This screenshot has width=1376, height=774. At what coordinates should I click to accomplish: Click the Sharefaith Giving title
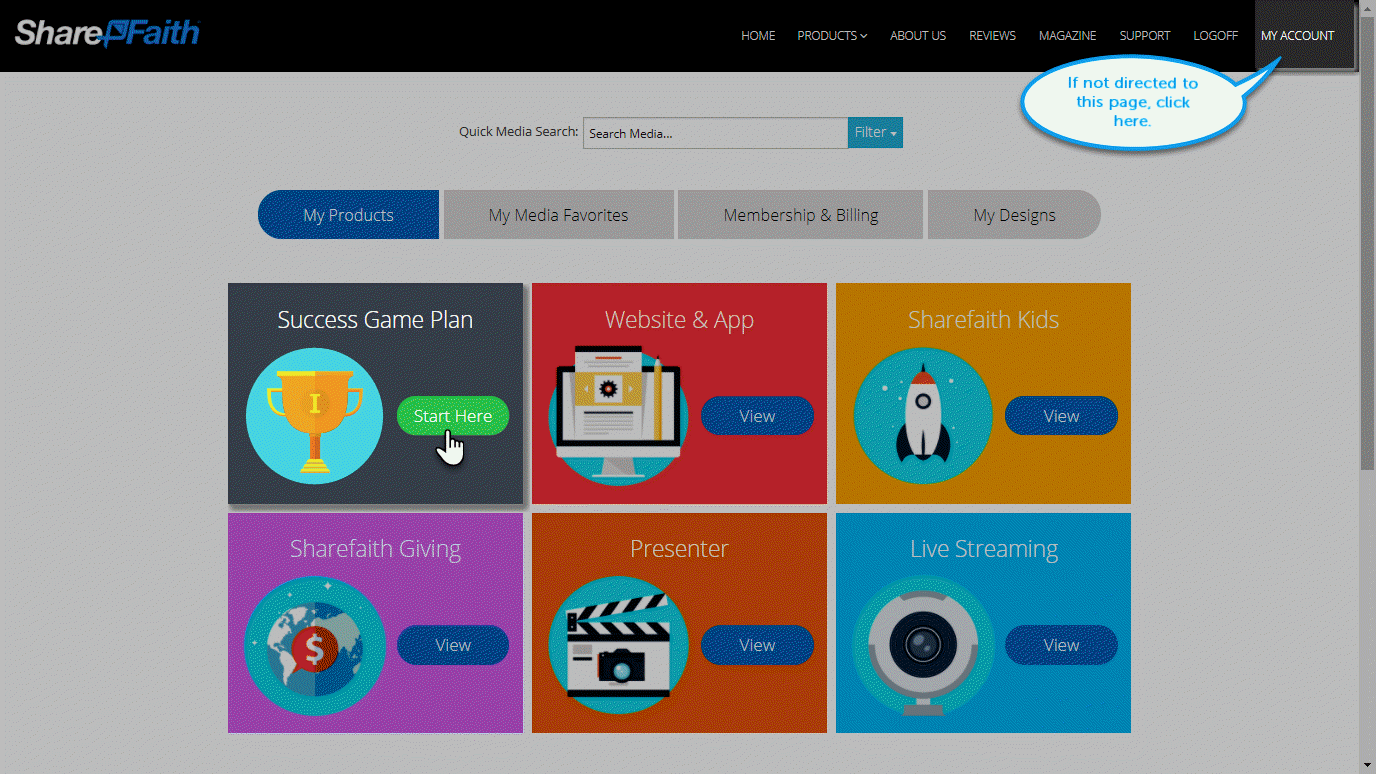[x=375, y=549]
